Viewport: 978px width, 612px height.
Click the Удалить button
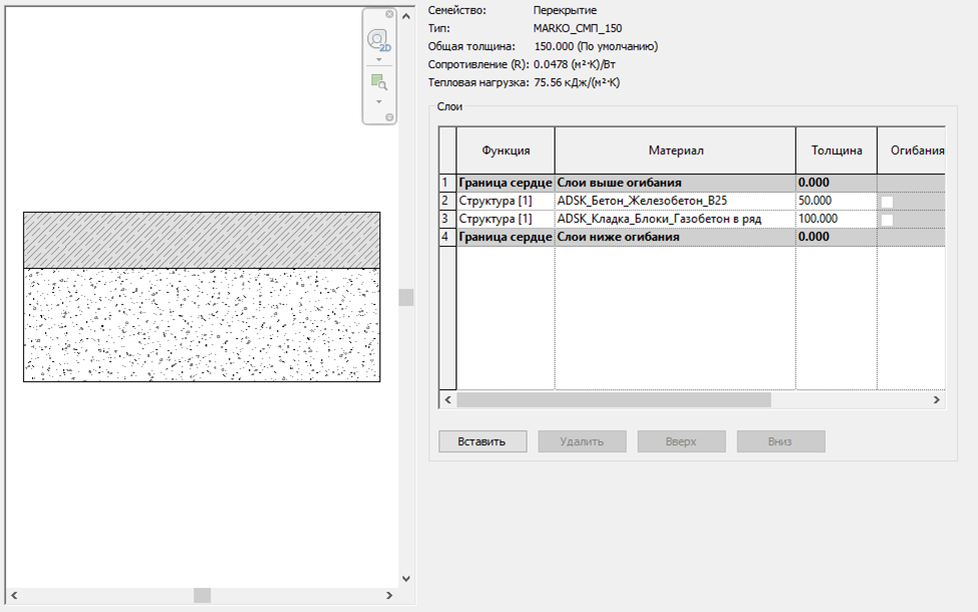pos(582,441)
